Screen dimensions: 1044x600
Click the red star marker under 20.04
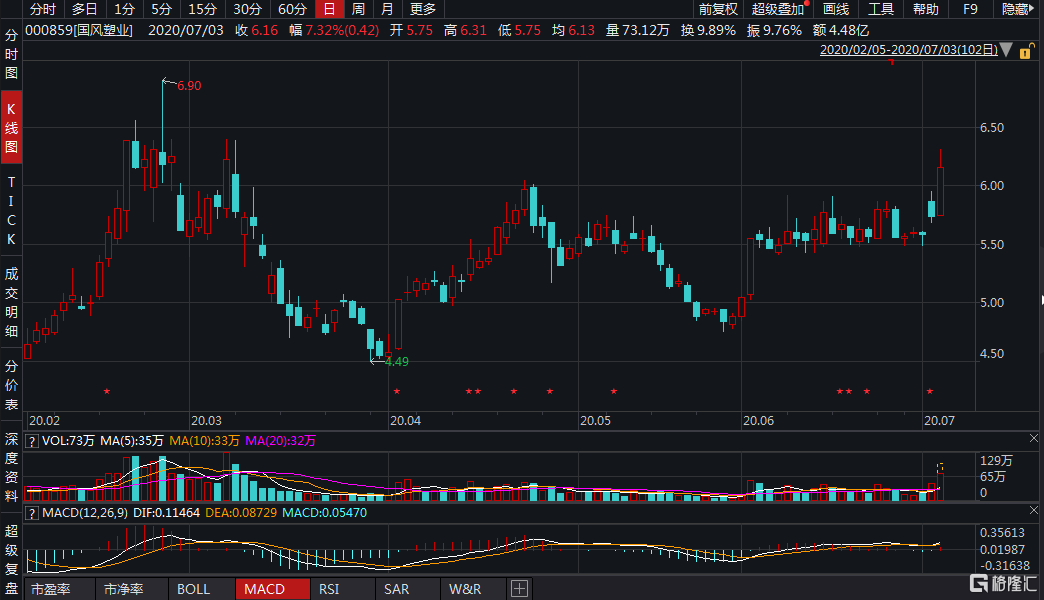(397, 391)
